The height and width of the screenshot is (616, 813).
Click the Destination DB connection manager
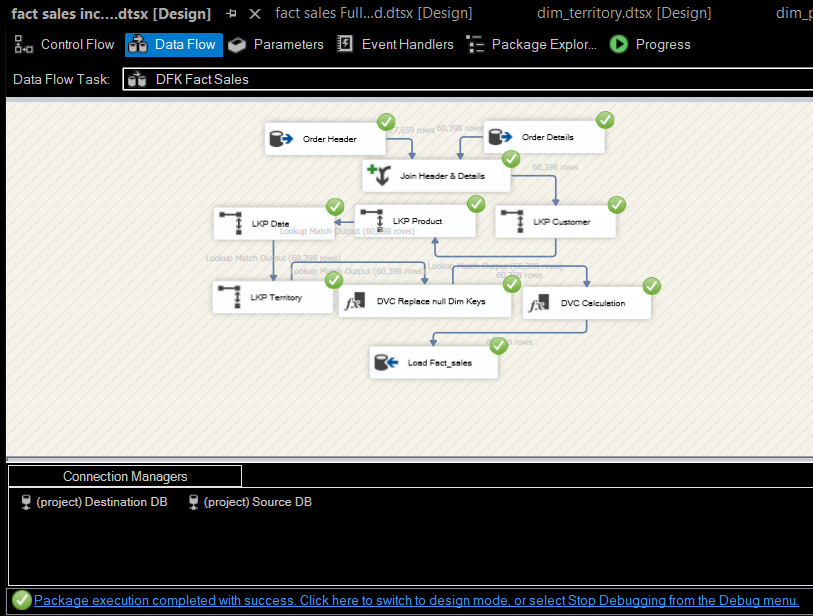[93, 502]
